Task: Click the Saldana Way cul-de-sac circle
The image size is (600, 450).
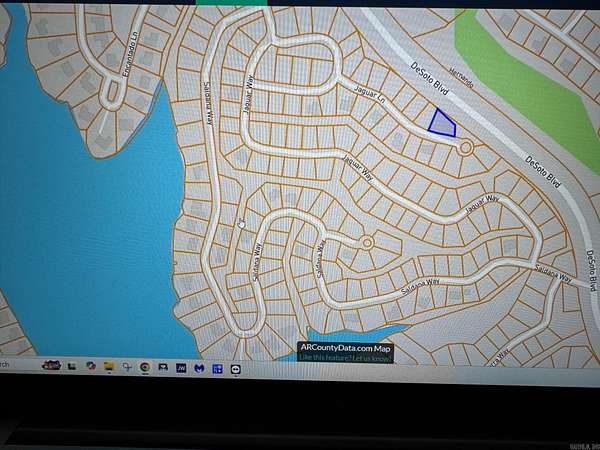Action: click(x=367, y=242)
